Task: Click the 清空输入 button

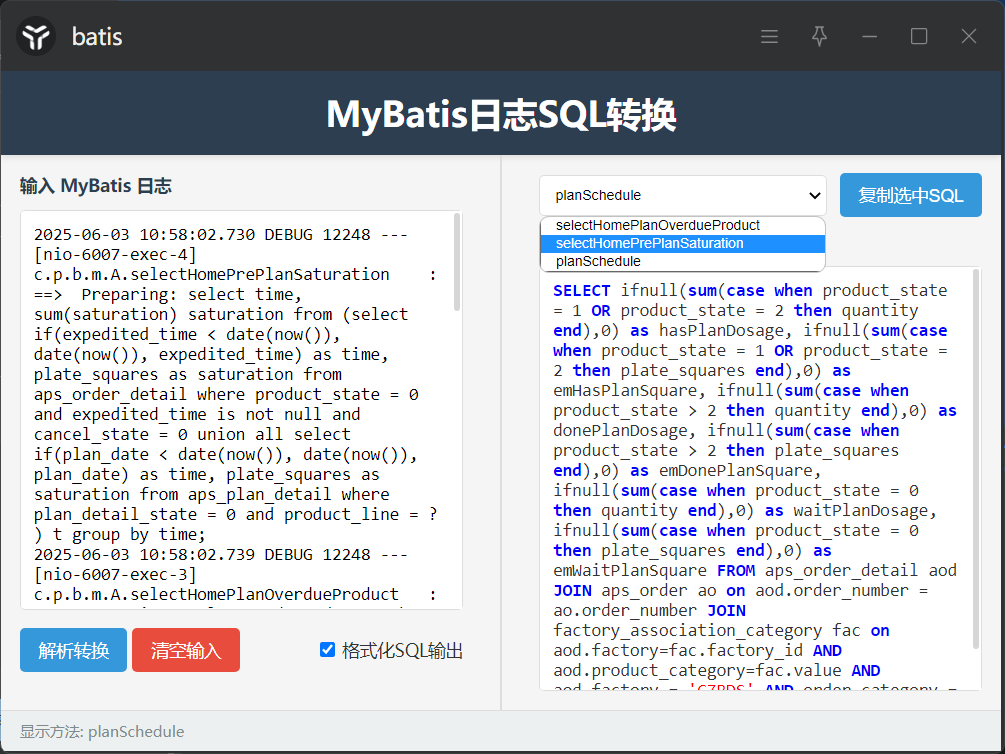Action: pyautogui.click(x=186, y=650)
